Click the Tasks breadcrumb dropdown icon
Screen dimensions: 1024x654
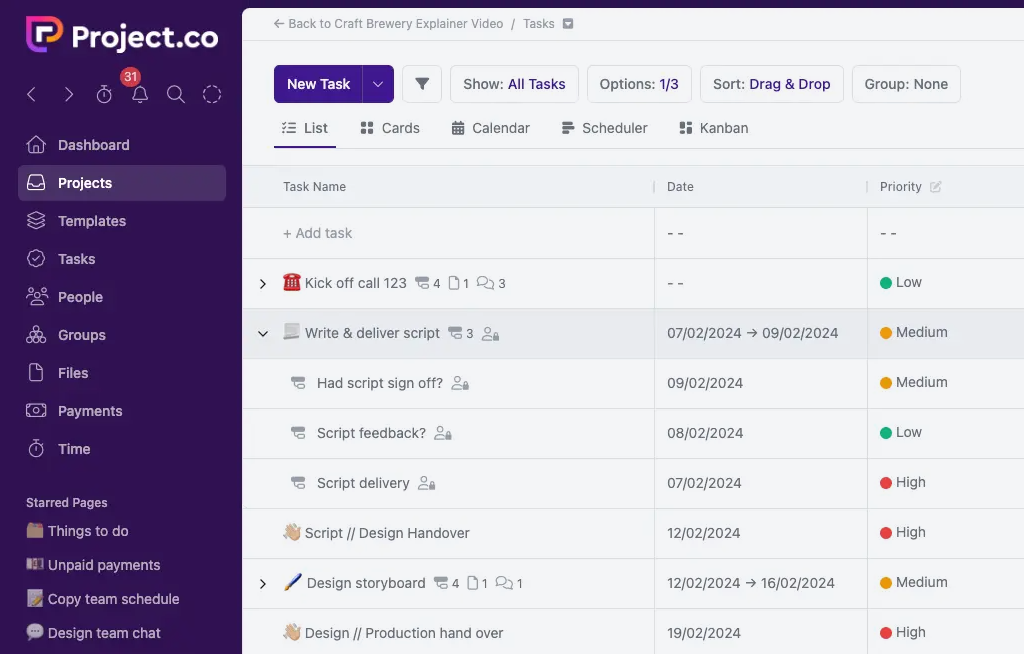tap(568, 24)
